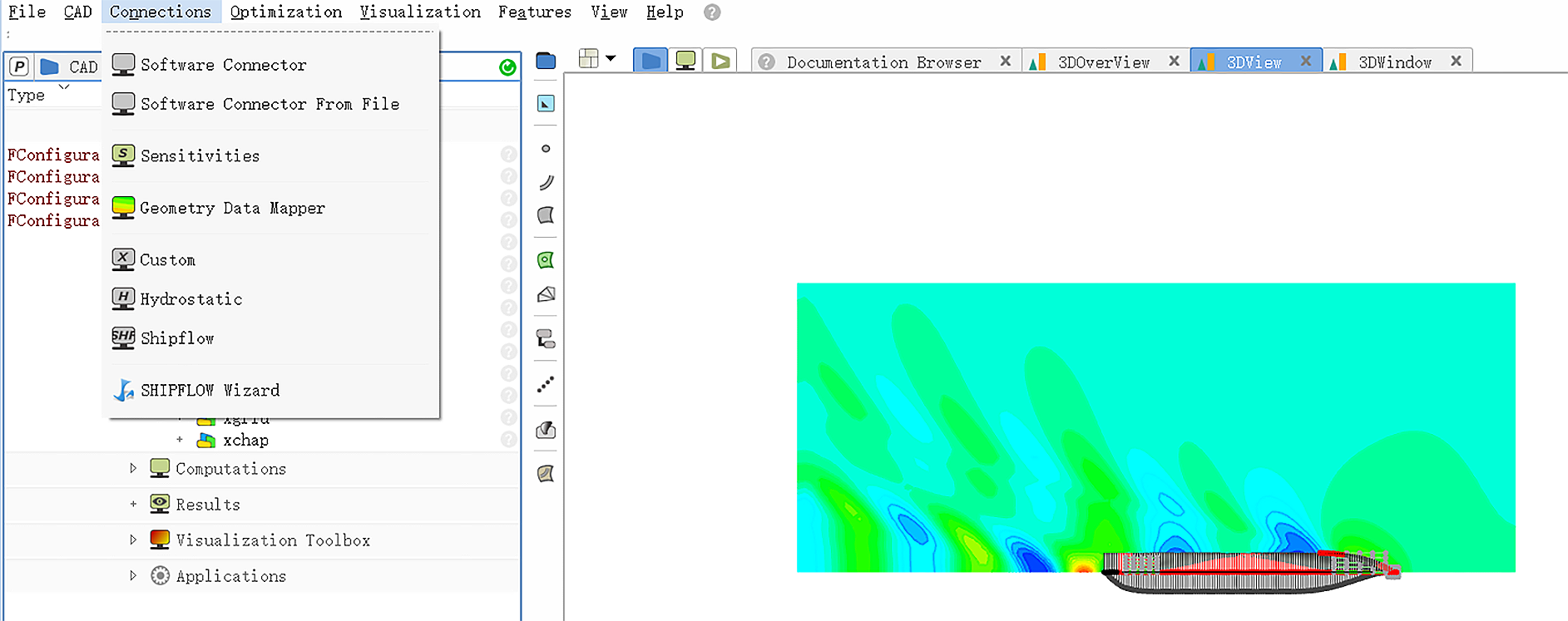Open the Features menu
The image size is (1568, 621).
pos(535,12)
